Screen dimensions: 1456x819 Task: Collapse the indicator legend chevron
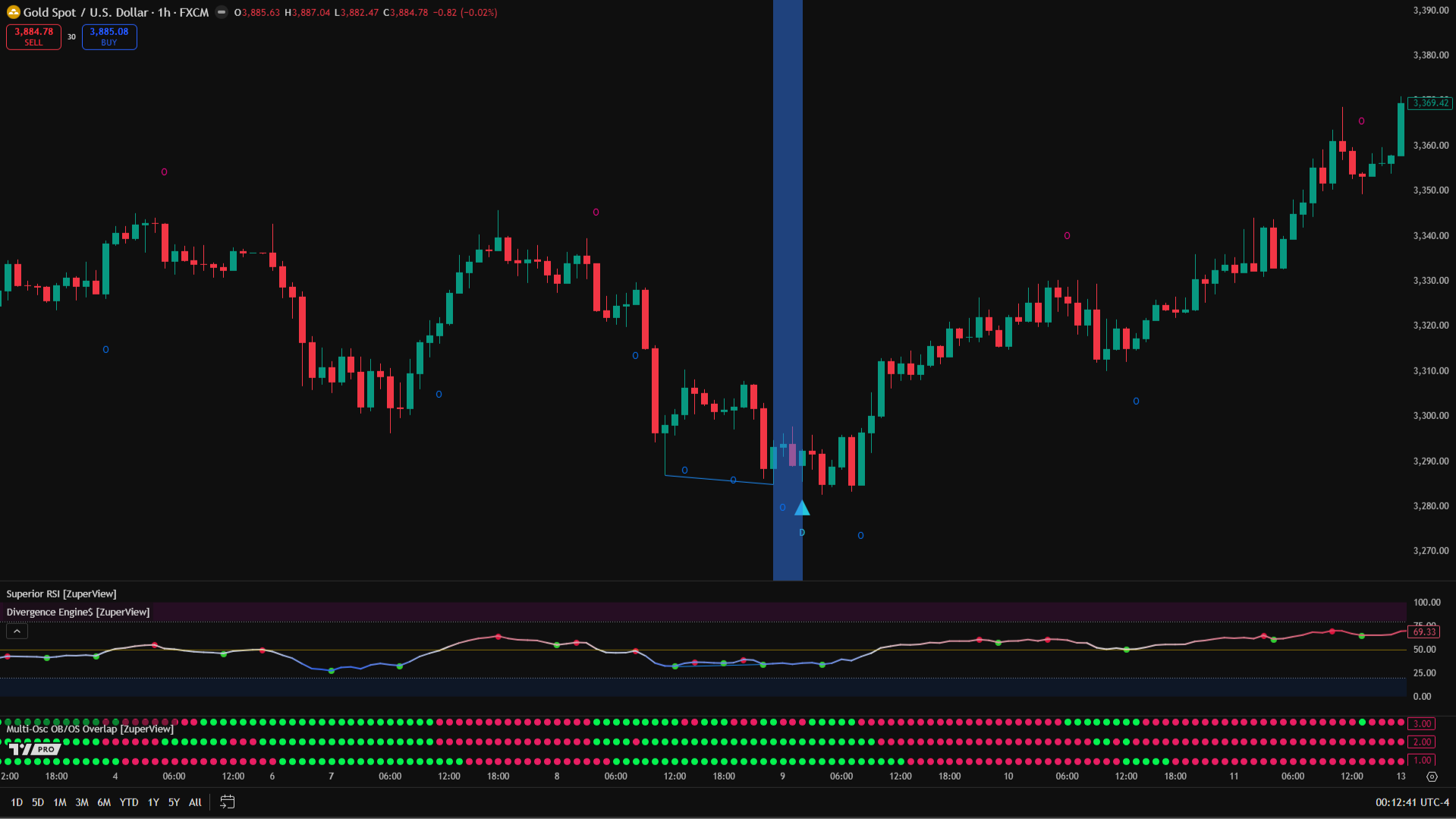point(17,632)
